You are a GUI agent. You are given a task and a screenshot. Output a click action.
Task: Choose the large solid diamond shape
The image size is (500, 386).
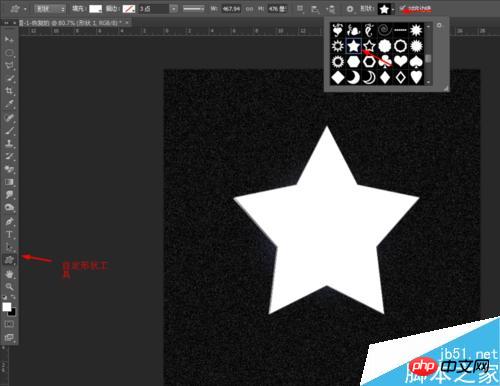(338, 77)
